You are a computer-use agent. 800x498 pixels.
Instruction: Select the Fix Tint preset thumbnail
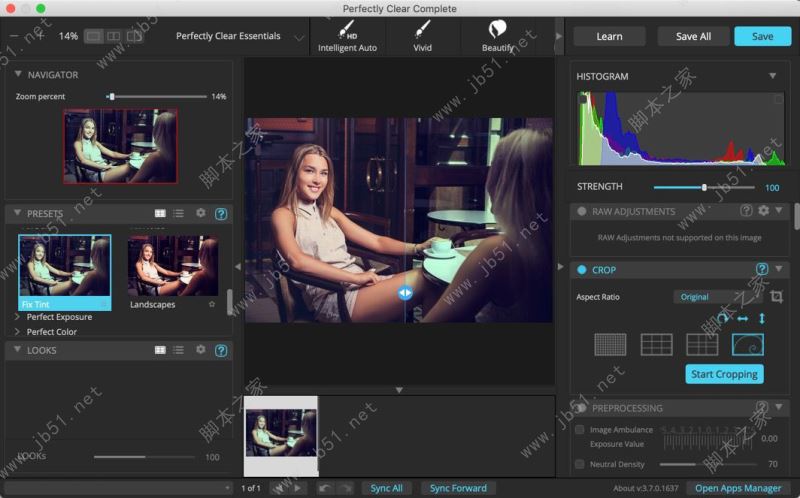click(65, 272)
